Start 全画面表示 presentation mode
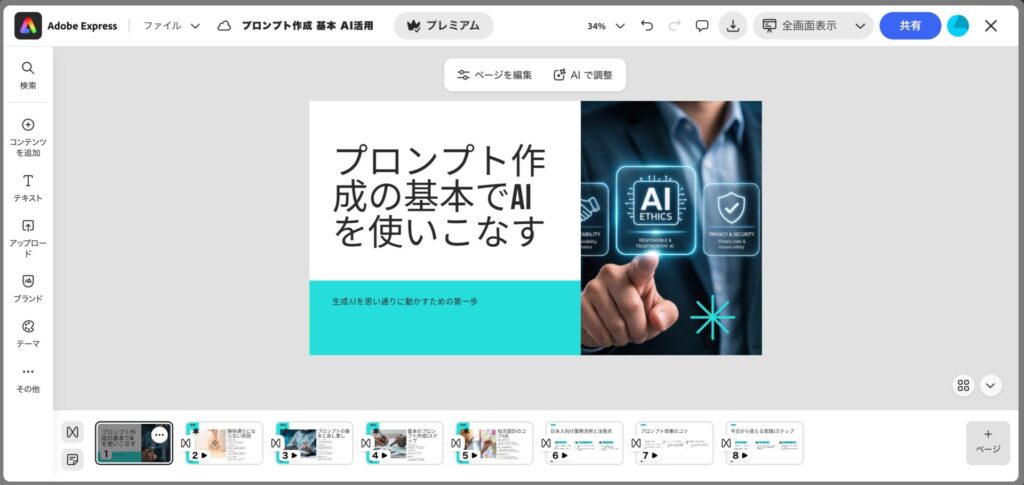1024x485 pixels. (x=800, y=26)
